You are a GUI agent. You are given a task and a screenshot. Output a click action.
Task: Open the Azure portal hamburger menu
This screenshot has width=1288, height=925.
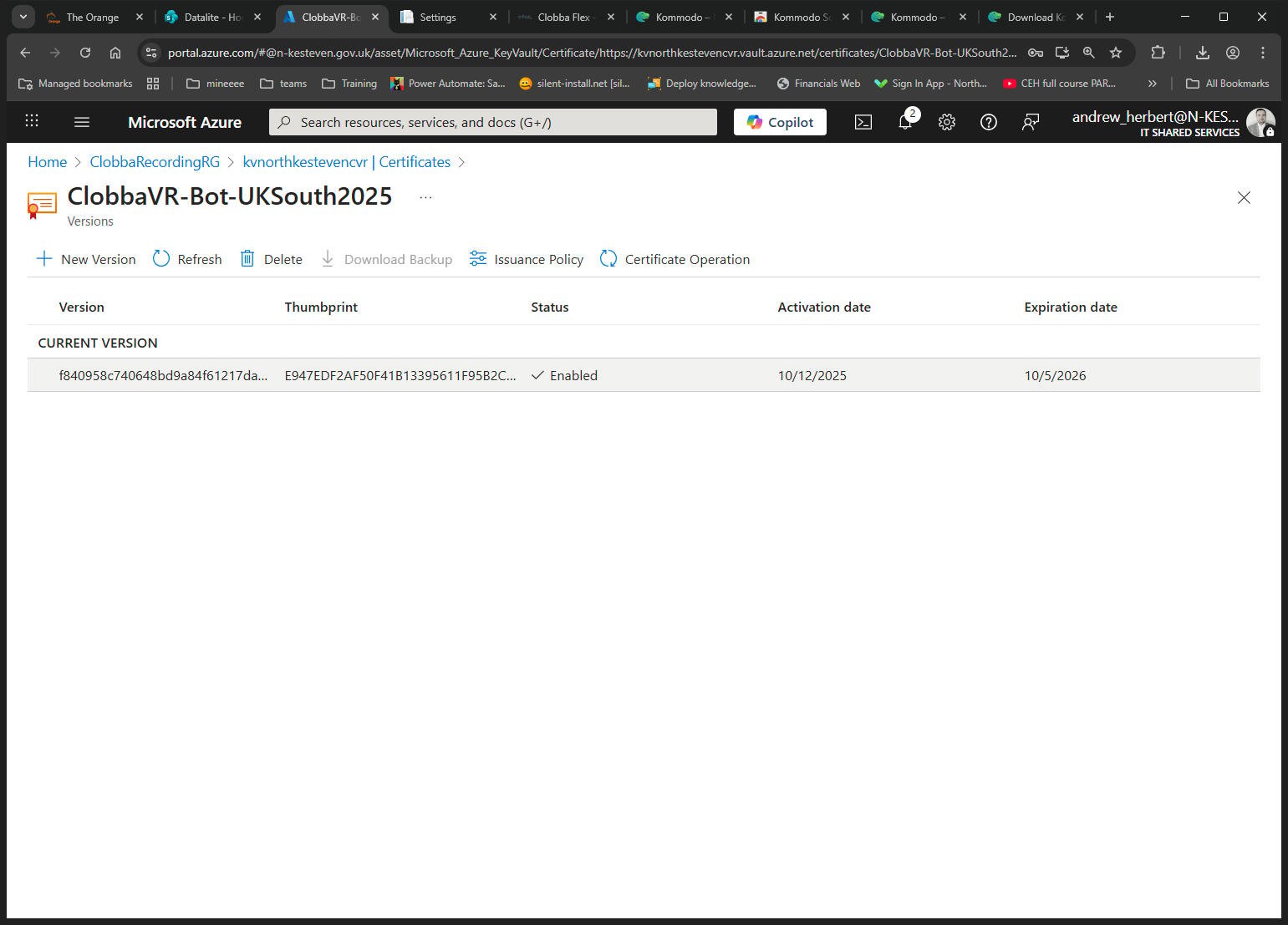tap(82, 122)
